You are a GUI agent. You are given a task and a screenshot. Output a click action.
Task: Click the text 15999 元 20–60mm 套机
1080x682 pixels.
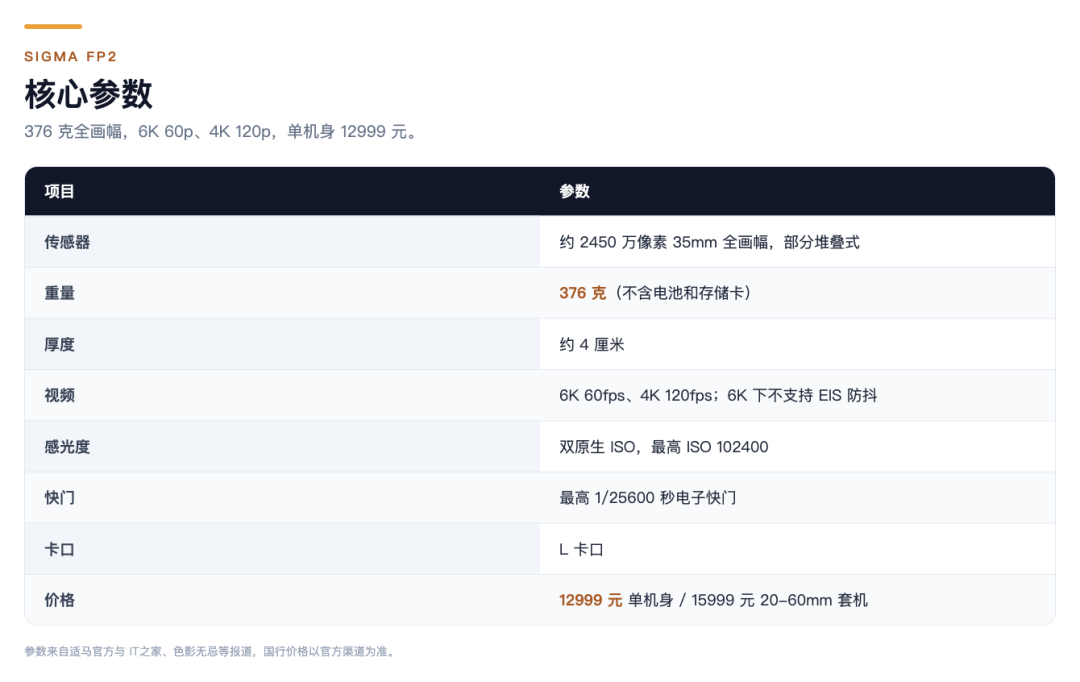point(779,601)
